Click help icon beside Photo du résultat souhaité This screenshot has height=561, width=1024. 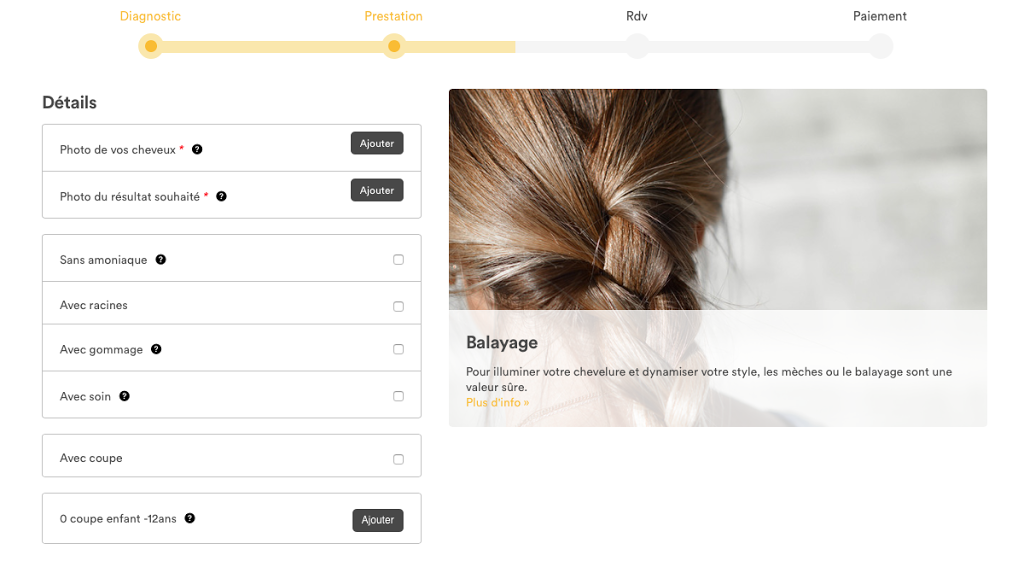point(221,197)
